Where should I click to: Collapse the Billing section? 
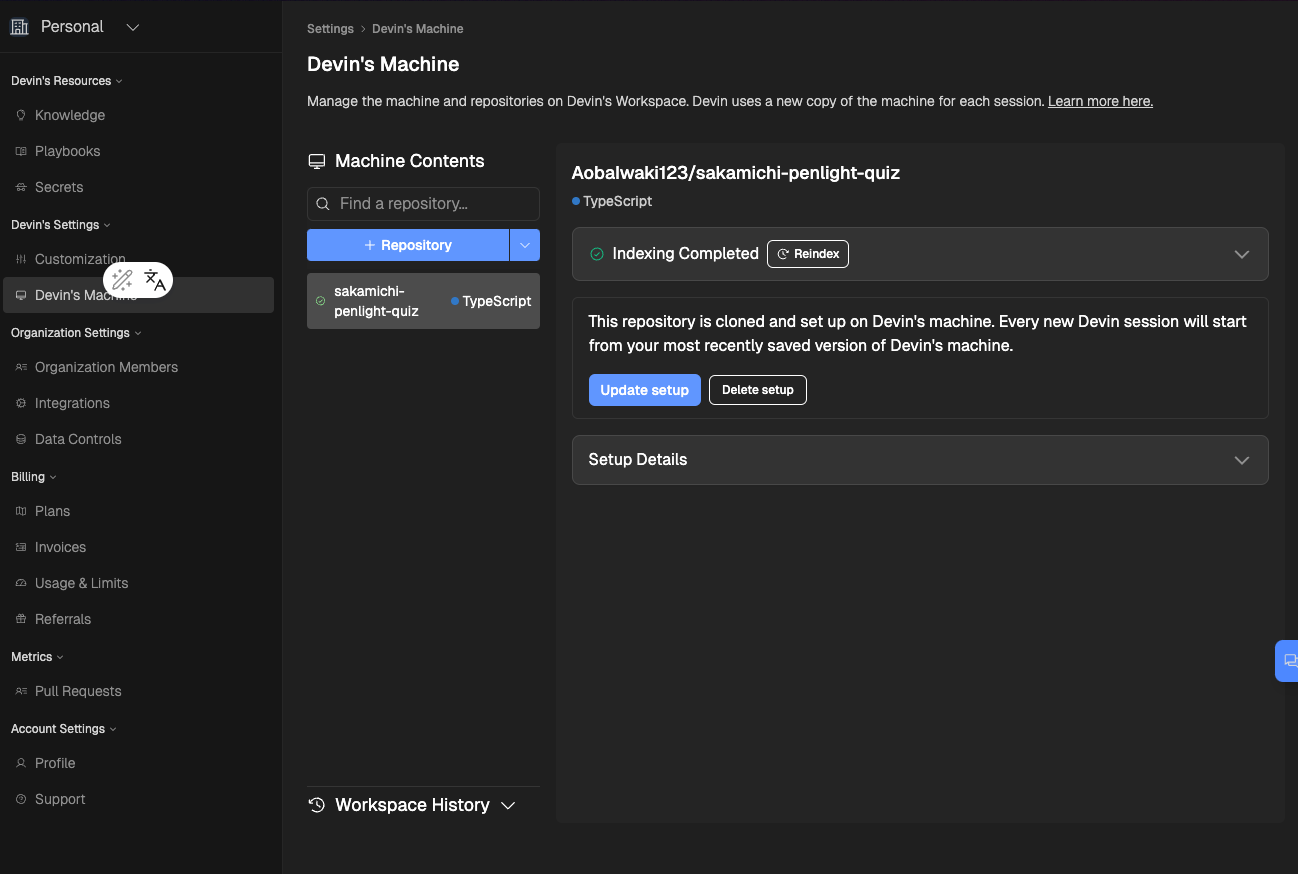click(x=33, y=477)
